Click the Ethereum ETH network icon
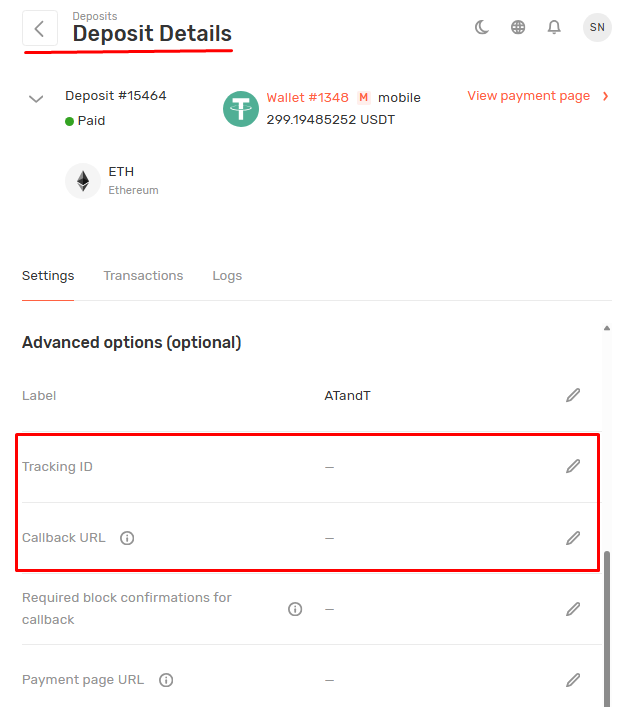The width and height of the screenshot is (629, 707). [x=83, y=180]
